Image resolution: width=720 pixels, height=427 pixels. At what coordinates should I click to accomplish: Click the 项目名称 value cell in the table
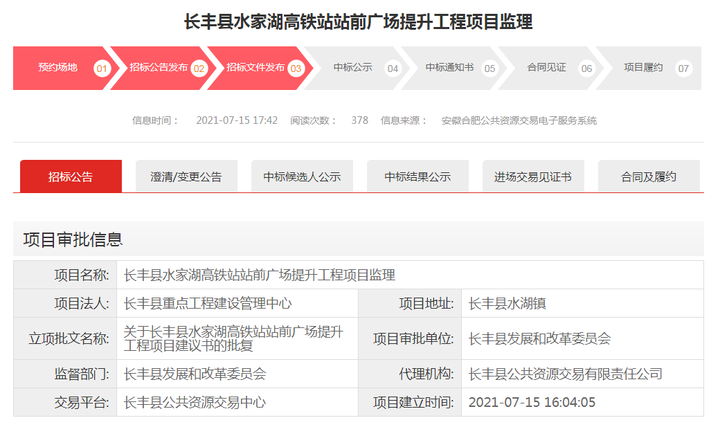tap(410, 275)
